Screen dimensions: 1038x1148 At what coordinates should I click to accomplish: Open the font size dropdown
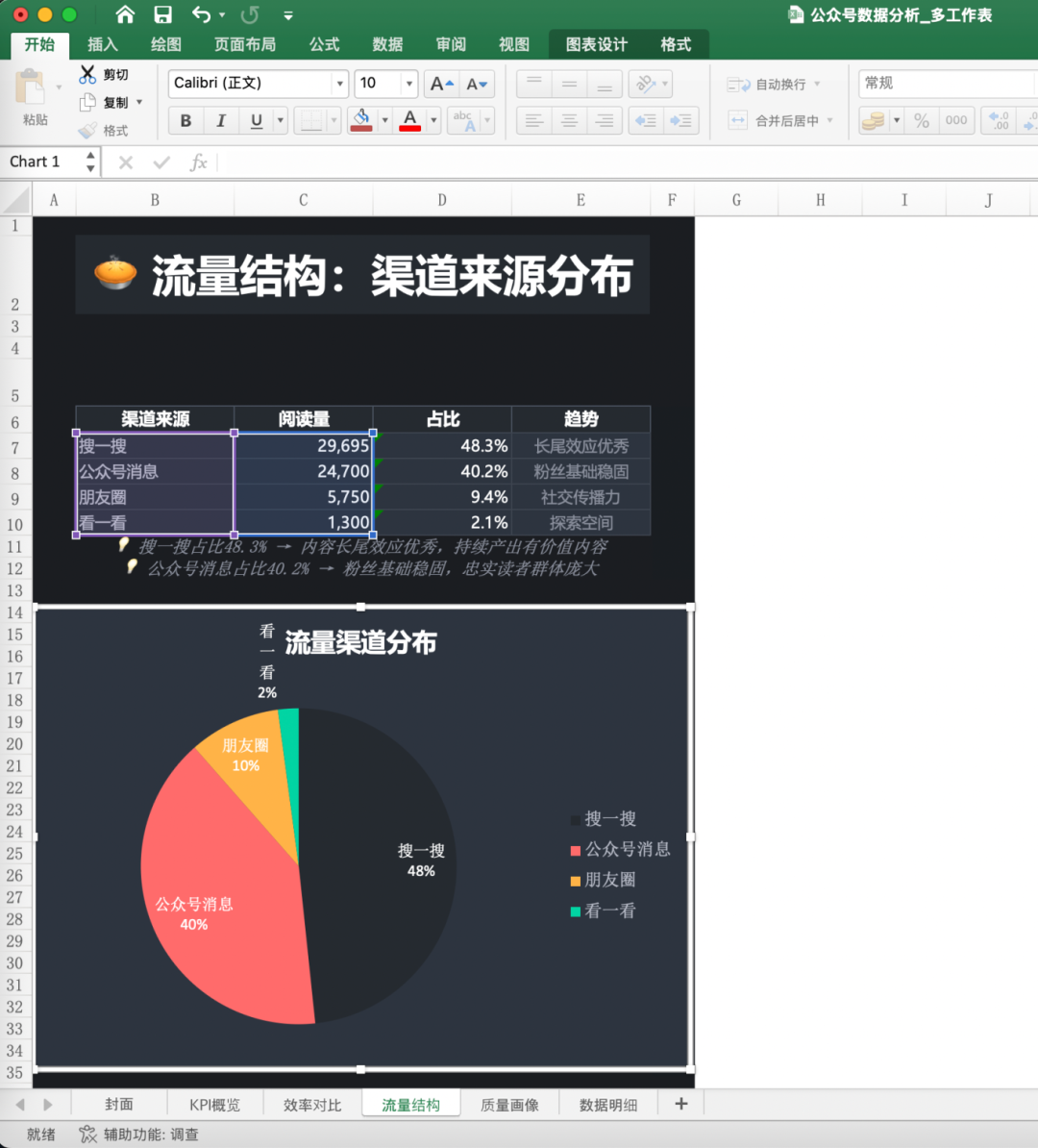(x=409, y=85)
